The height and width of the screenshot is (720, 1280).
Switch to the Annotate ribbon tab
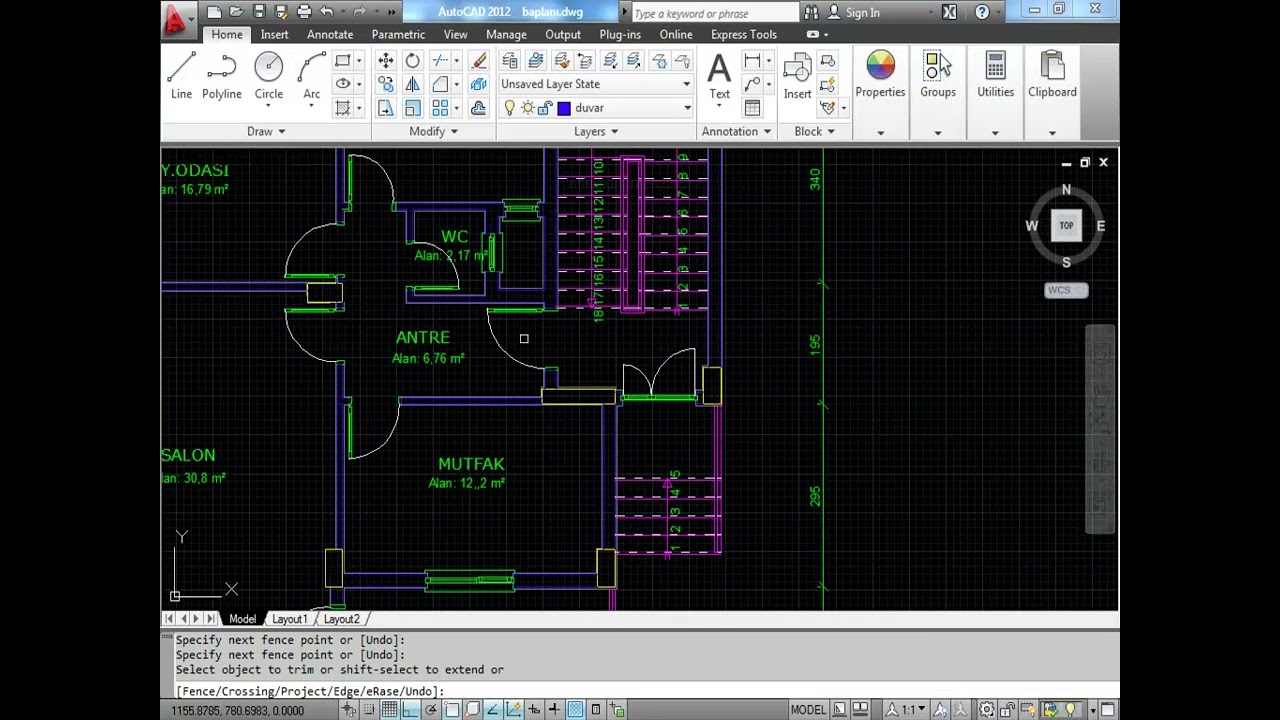click(x=330, y=34)
